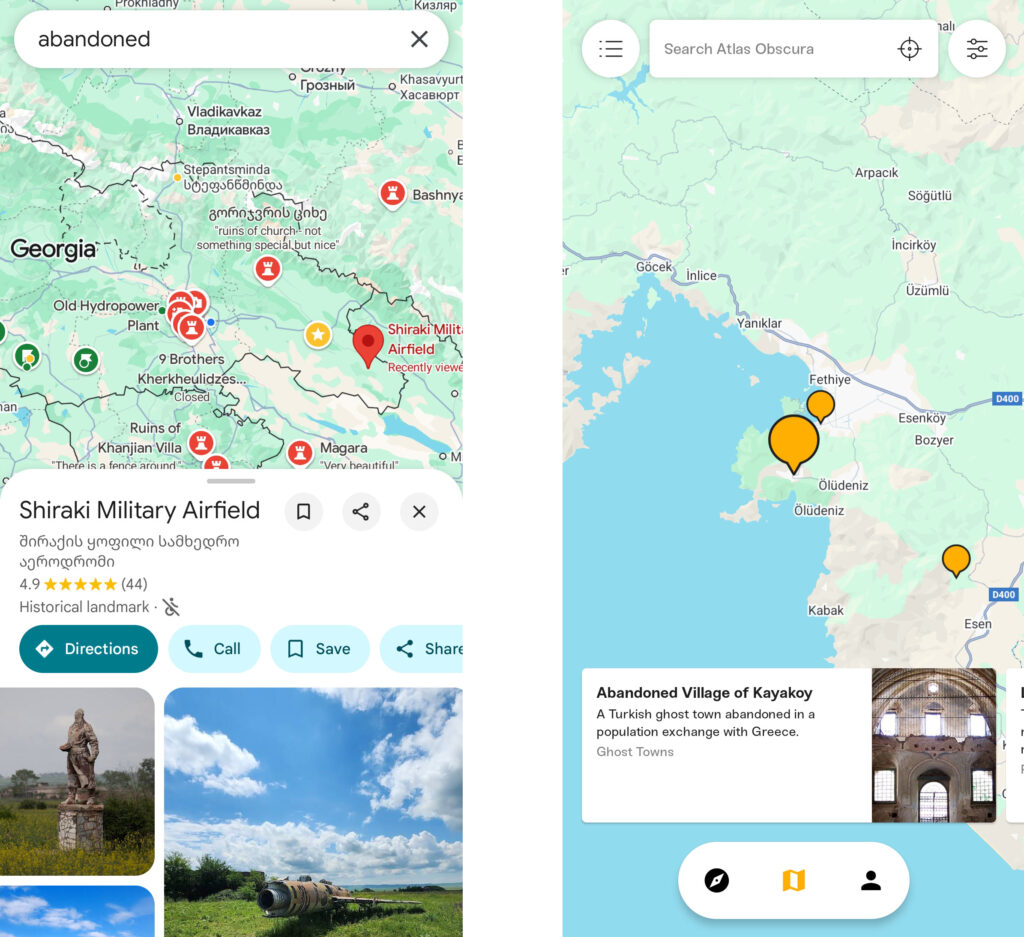Open the green pin left of 9 Brothers
The width and height of the screenshot is (1024, 937).
pyautogui.click(x=86, y=360)
